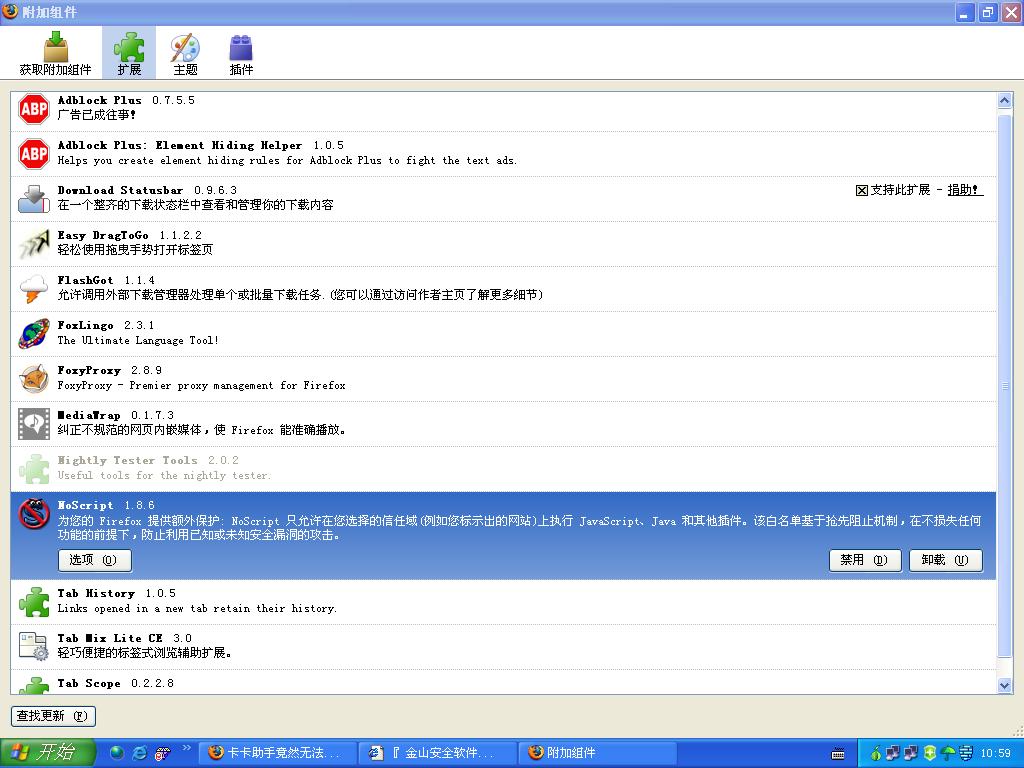Select the 'Download Statusbar' title text
This screenshot has height=768, width=1024.
[x=120, y=190]
